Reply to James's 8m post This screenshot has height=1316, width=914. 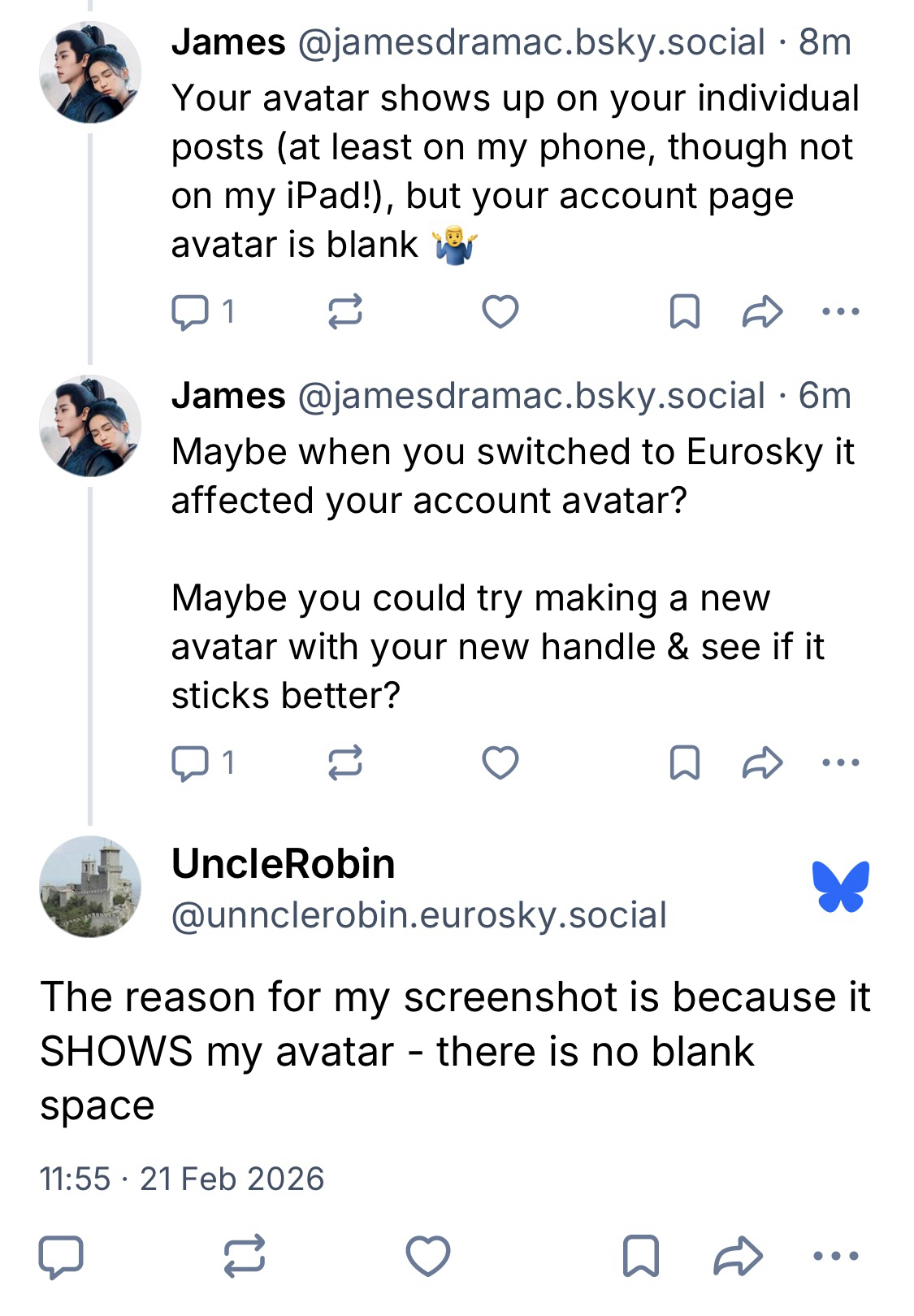pyautogui.click(x=189, y=312)
